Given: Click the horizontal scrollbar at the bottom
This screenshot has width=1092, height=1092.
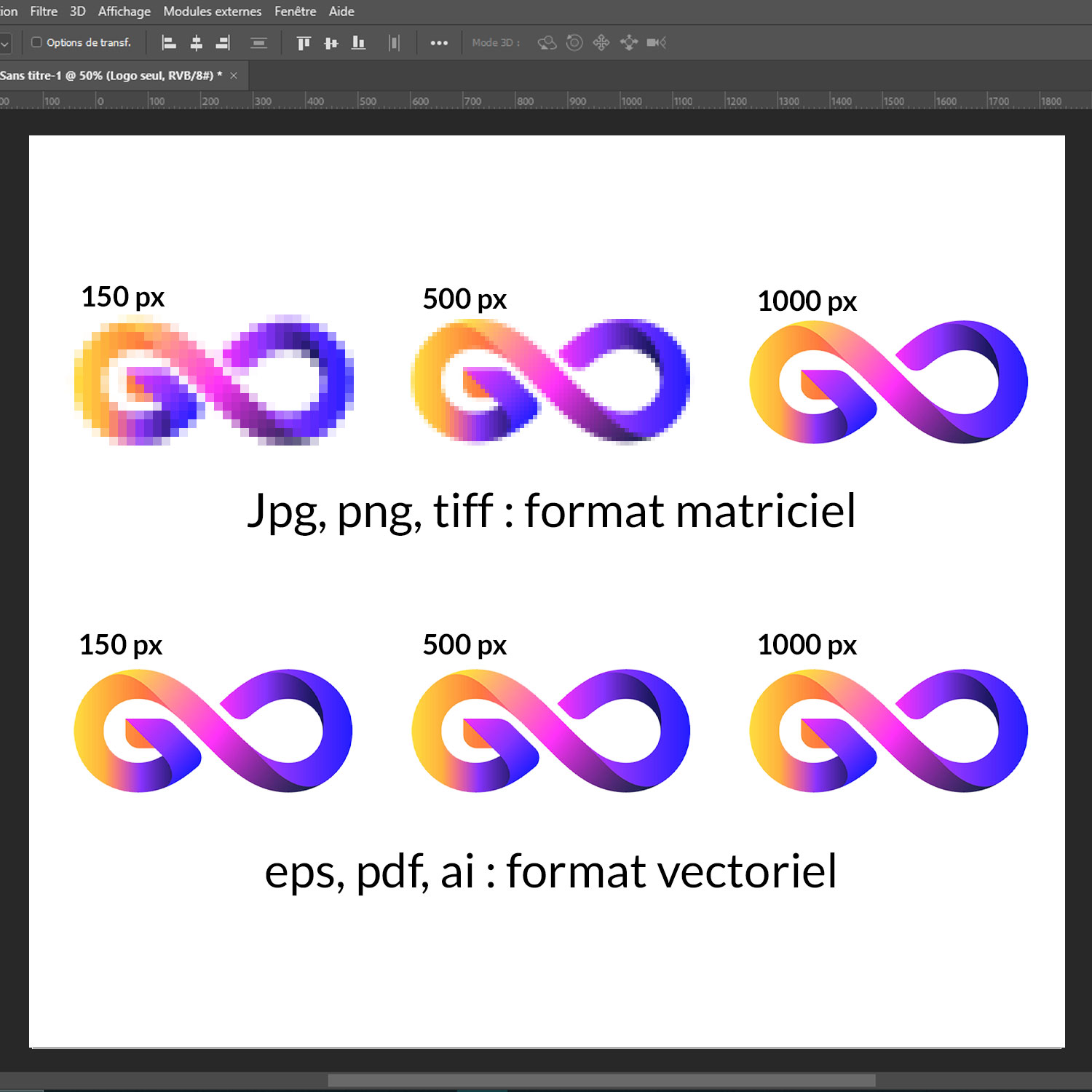Looking at the screenshot, I should pos(601,1080).
